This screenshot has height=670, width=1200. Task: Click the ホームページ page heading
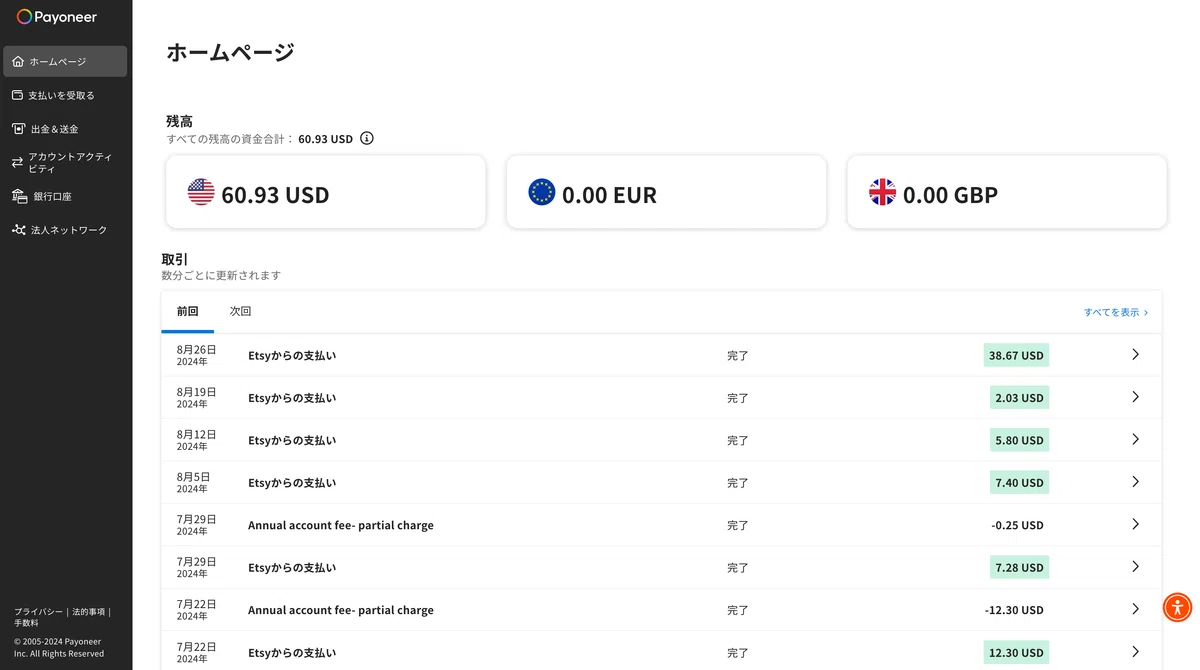[230, 52]
